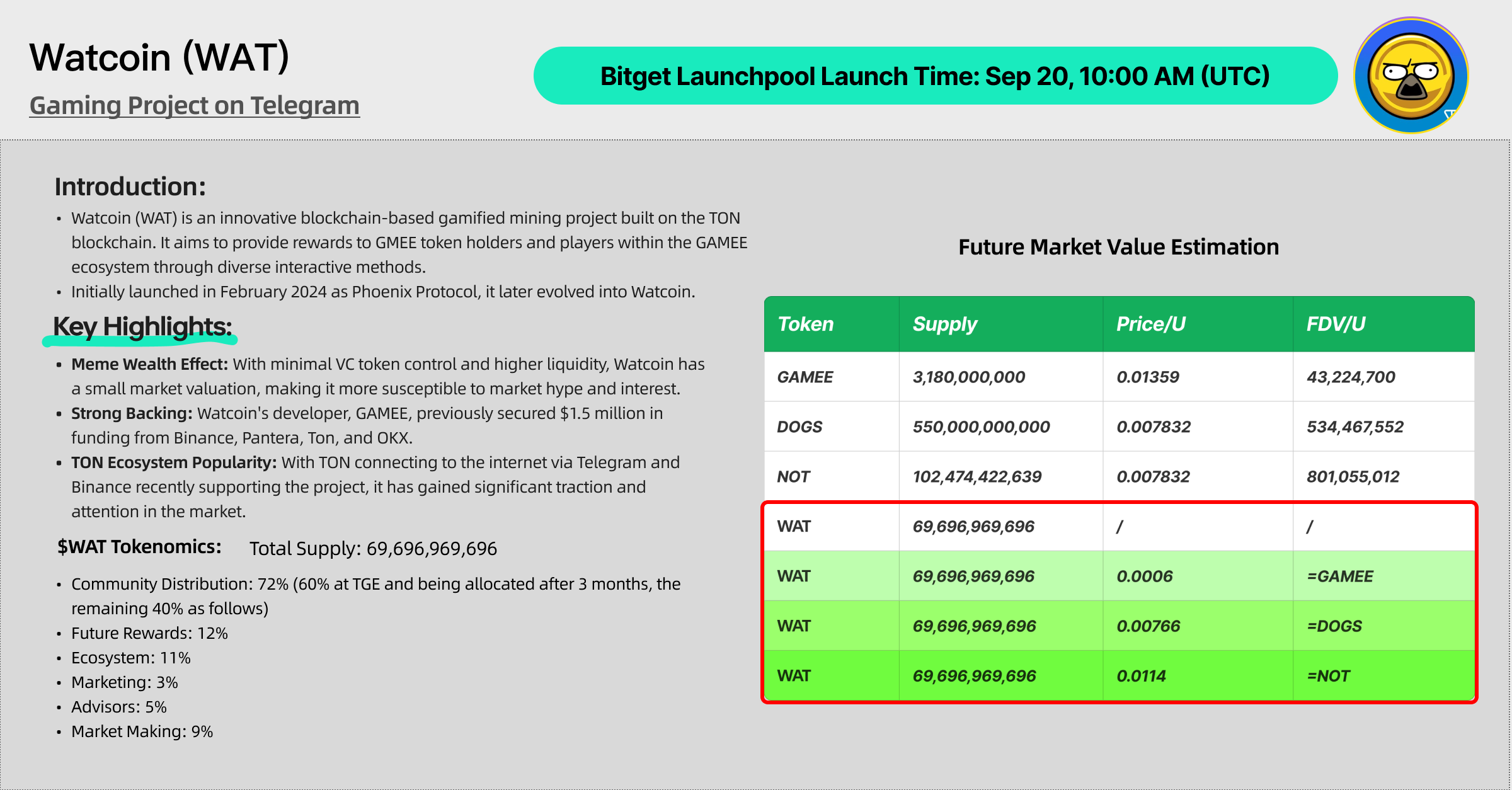Click the $WAT Tokenomics heading
The width and height of the screenshot is (1512, 790).
click(x=139, y=547)
